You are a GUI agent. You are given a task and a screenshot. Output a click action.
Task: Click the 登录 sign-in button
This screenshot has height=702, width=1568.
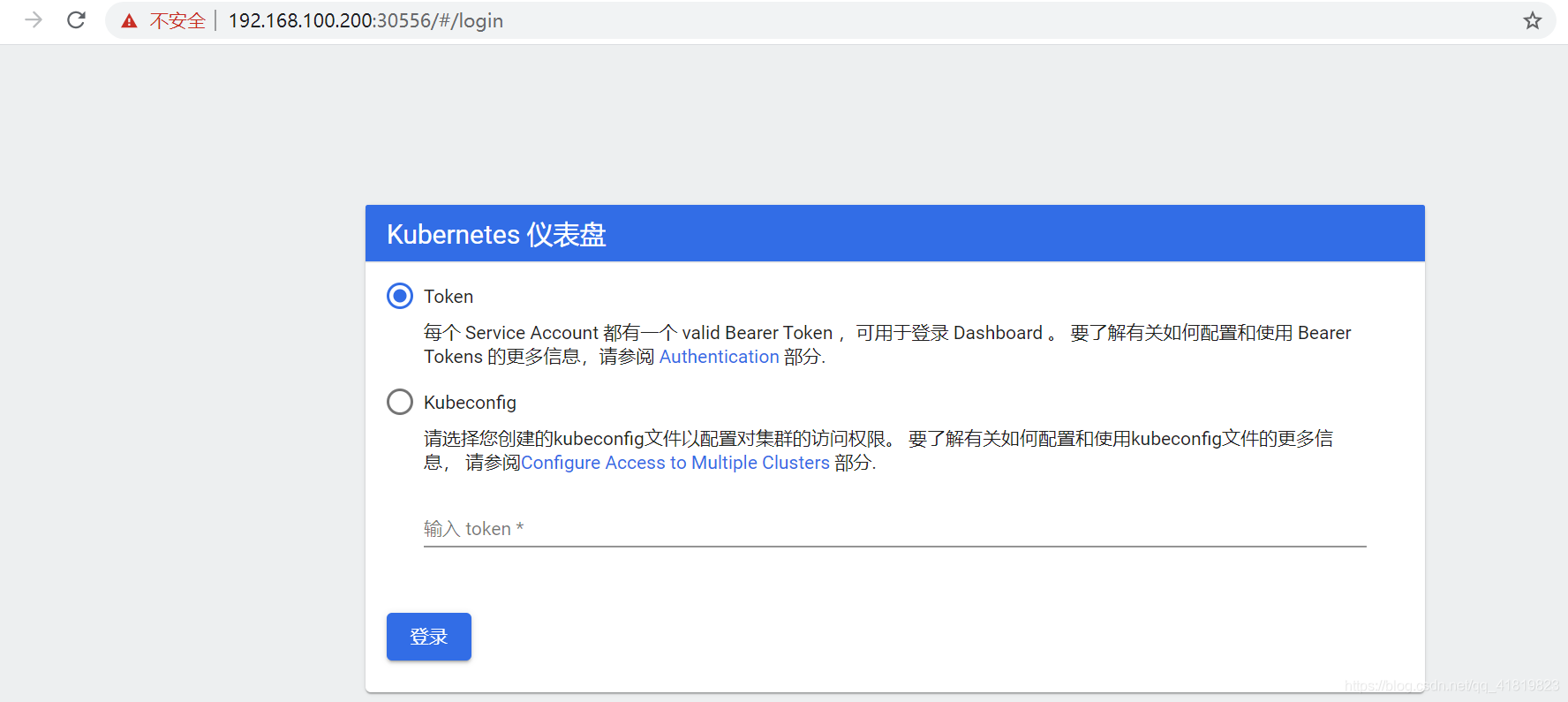click(x=429, y=637)
